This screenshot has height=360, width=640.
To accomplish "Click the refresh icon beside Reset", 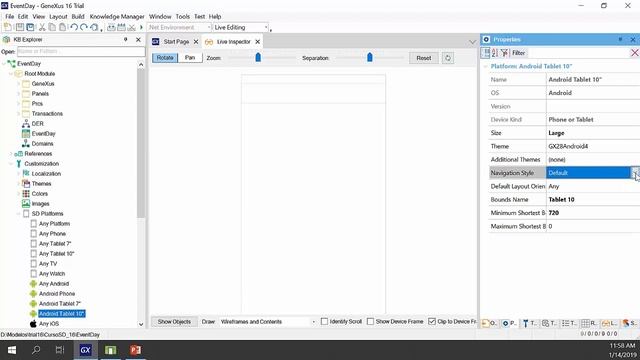I will (x=448, y=58).
